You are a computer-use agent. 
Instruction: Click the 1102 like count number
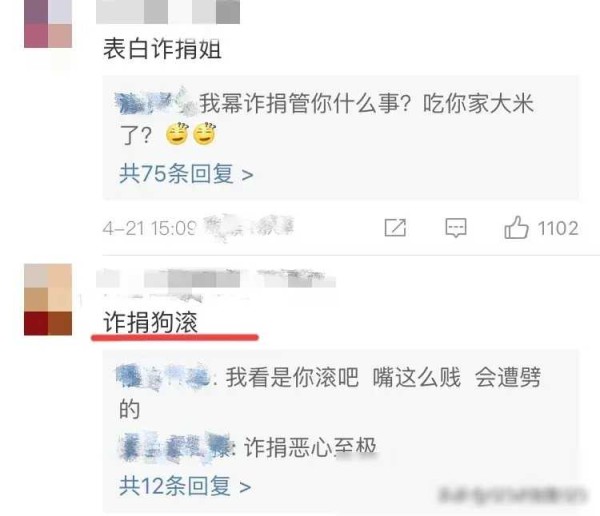[558, 228]
